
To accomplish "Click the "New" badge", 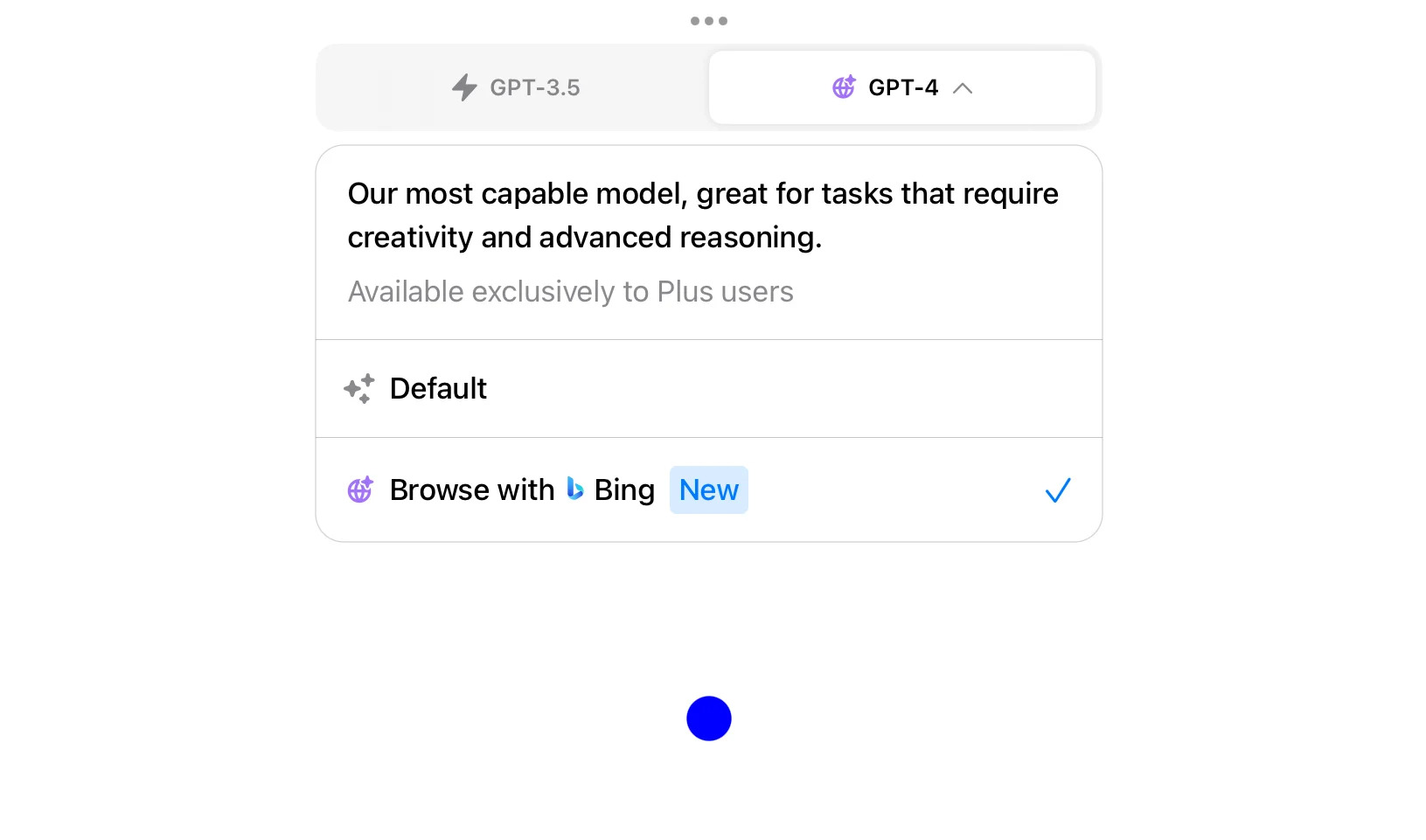I will [x=708, y=490].
